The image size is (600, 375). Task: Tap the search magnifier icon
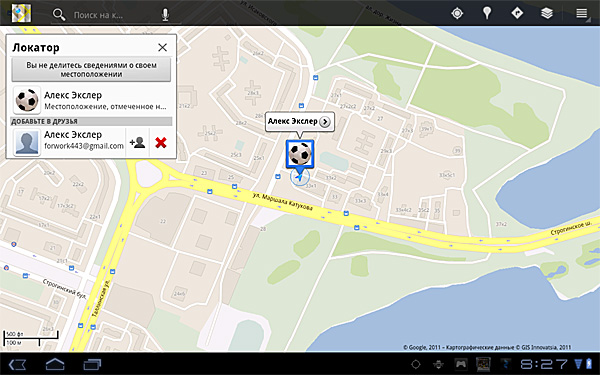click(59, 15)
